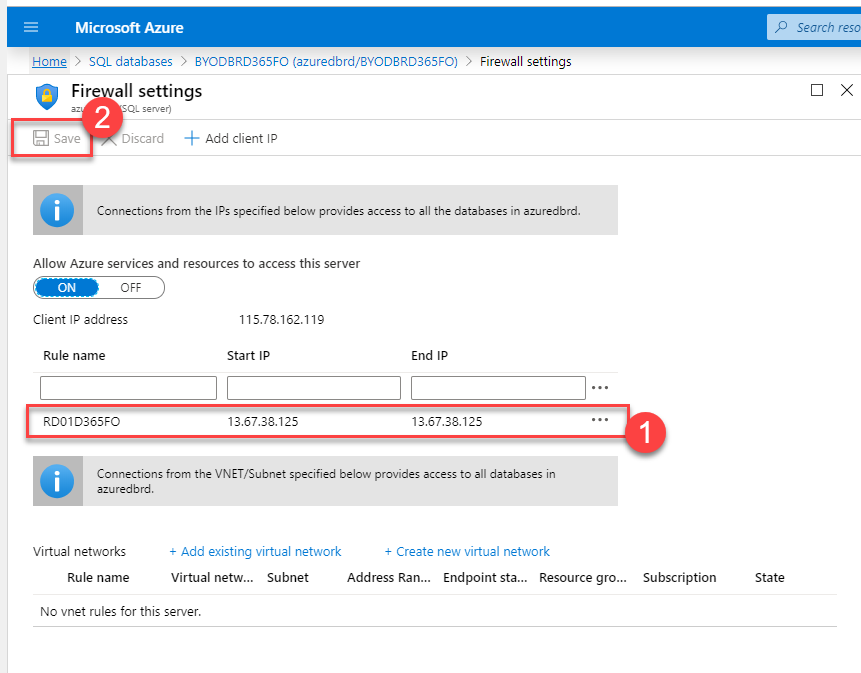Open ellipsis menu for RD01D365FO rule
The image size is (861, 673).
coord(600,420)
